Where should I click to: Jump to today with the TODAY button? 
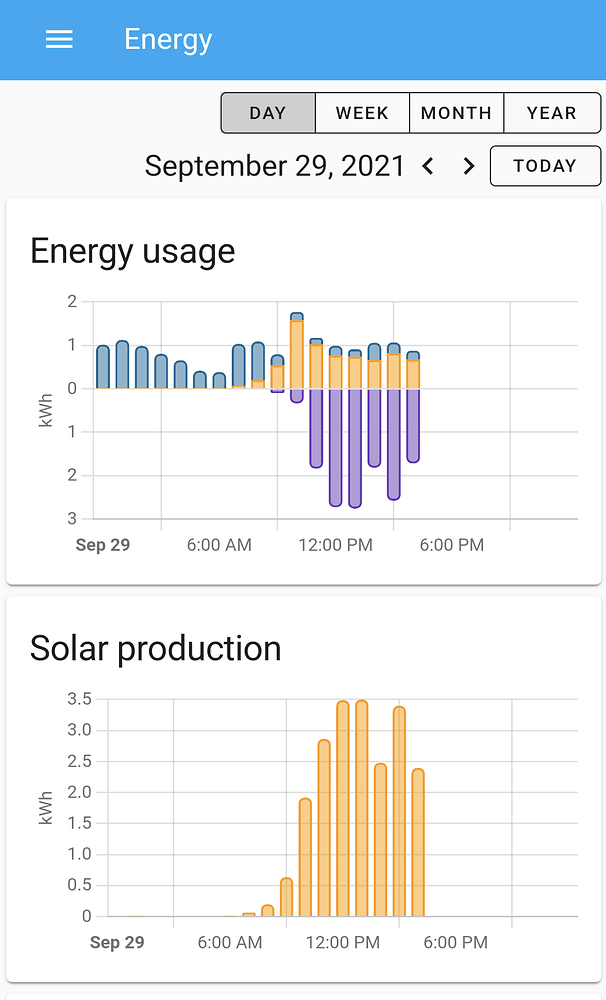[x=546, y=166]
